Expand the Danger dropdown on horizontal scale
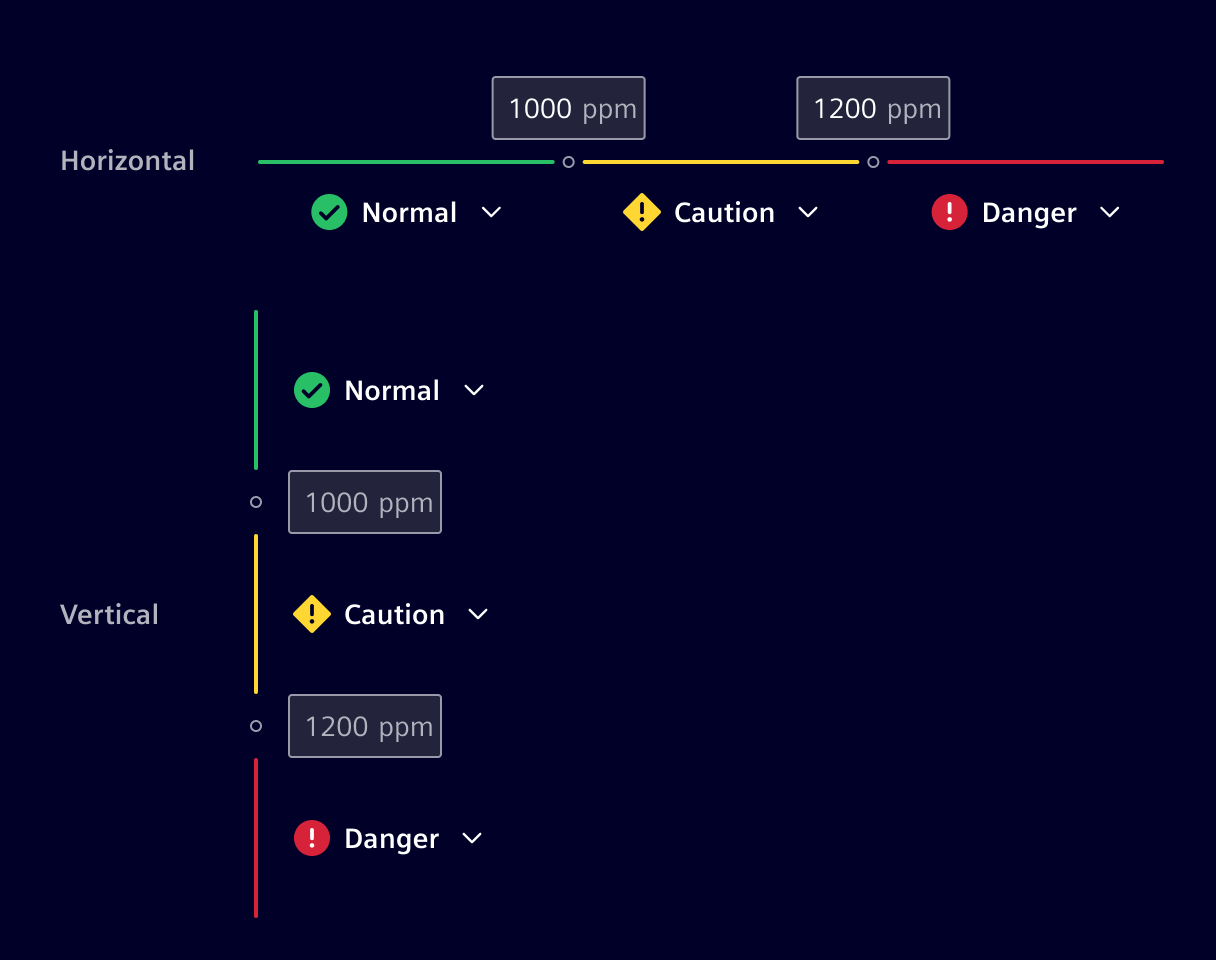Screen dimensions: 1216x960 (x=1109, y=212)
